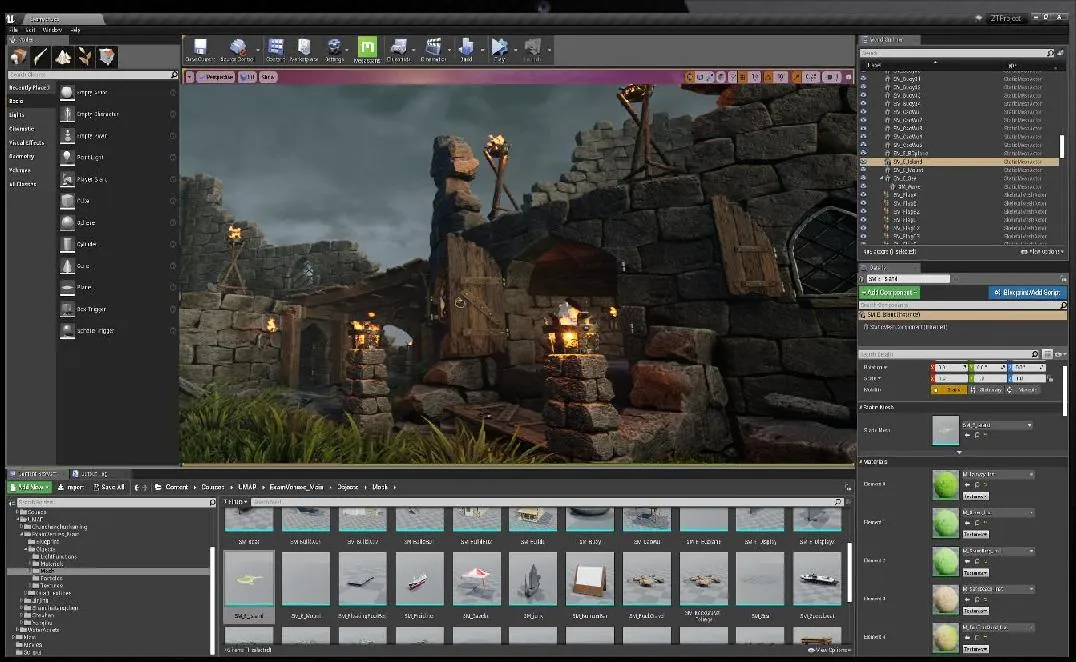Viewport: 1076px width, 662px height.
Task: Click the Blueprint/Add Script button
Action: pyautogui.click(x=1027, y=292)
